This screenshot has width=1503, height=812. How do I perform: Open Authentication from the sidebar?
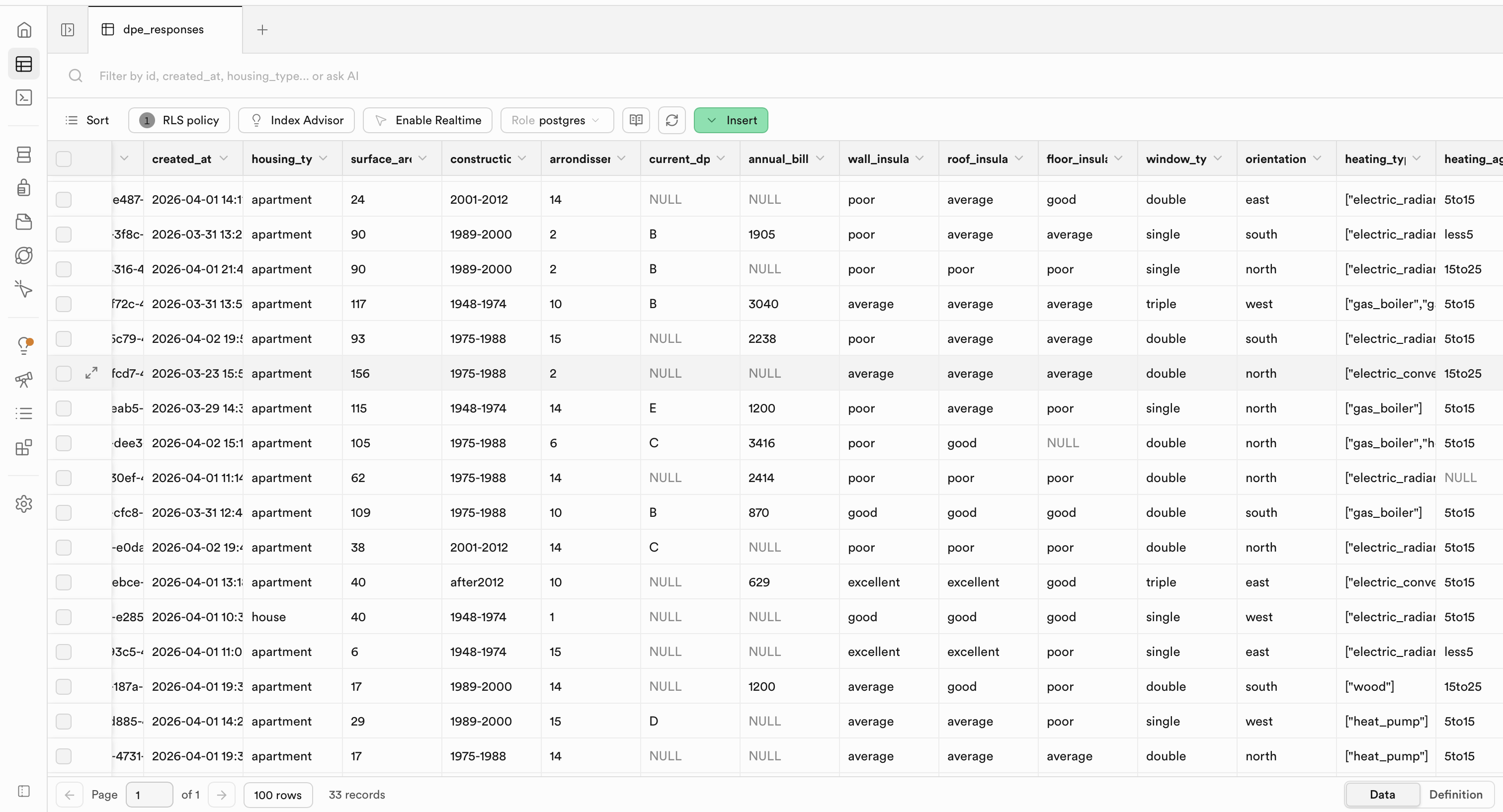(24, 187)
